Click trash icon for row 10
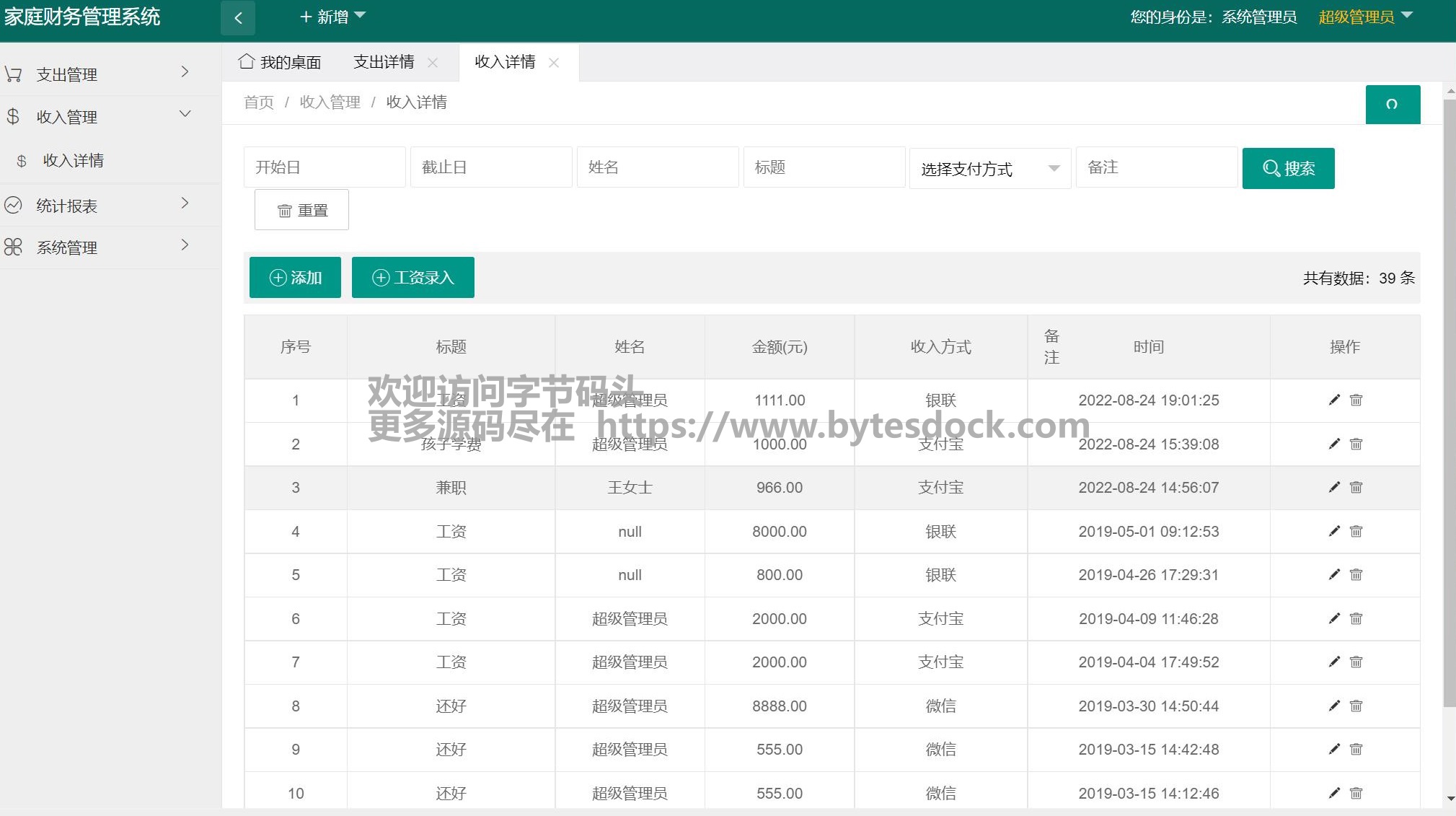Viewport: 1456px width, 816px height. click(1356, 793)
